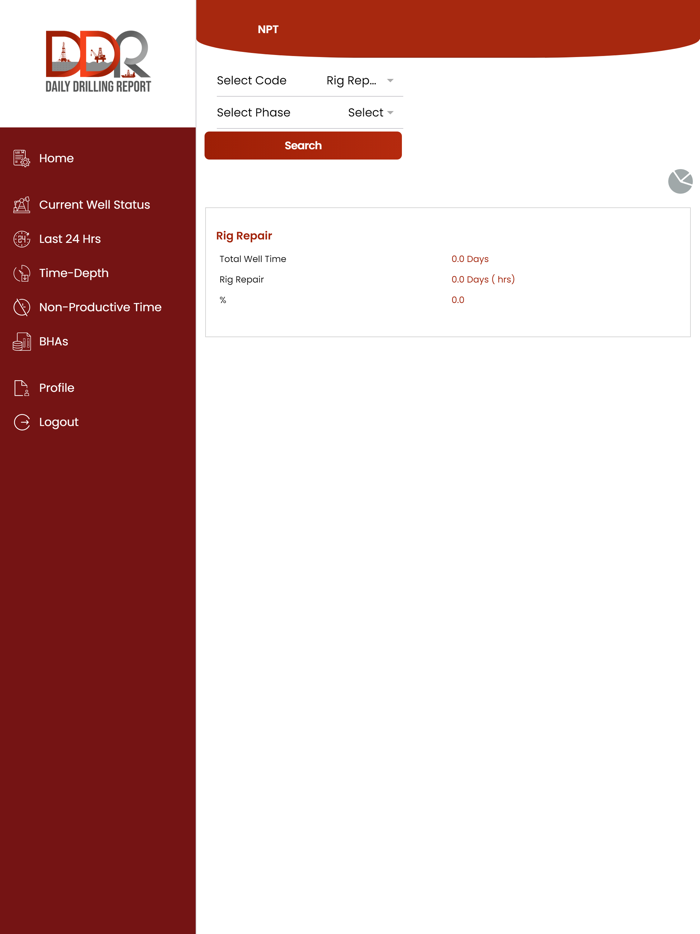The image size is (700, 934).
Task: Click the percentage 0.0 value
Action: (x=458, y=300)
